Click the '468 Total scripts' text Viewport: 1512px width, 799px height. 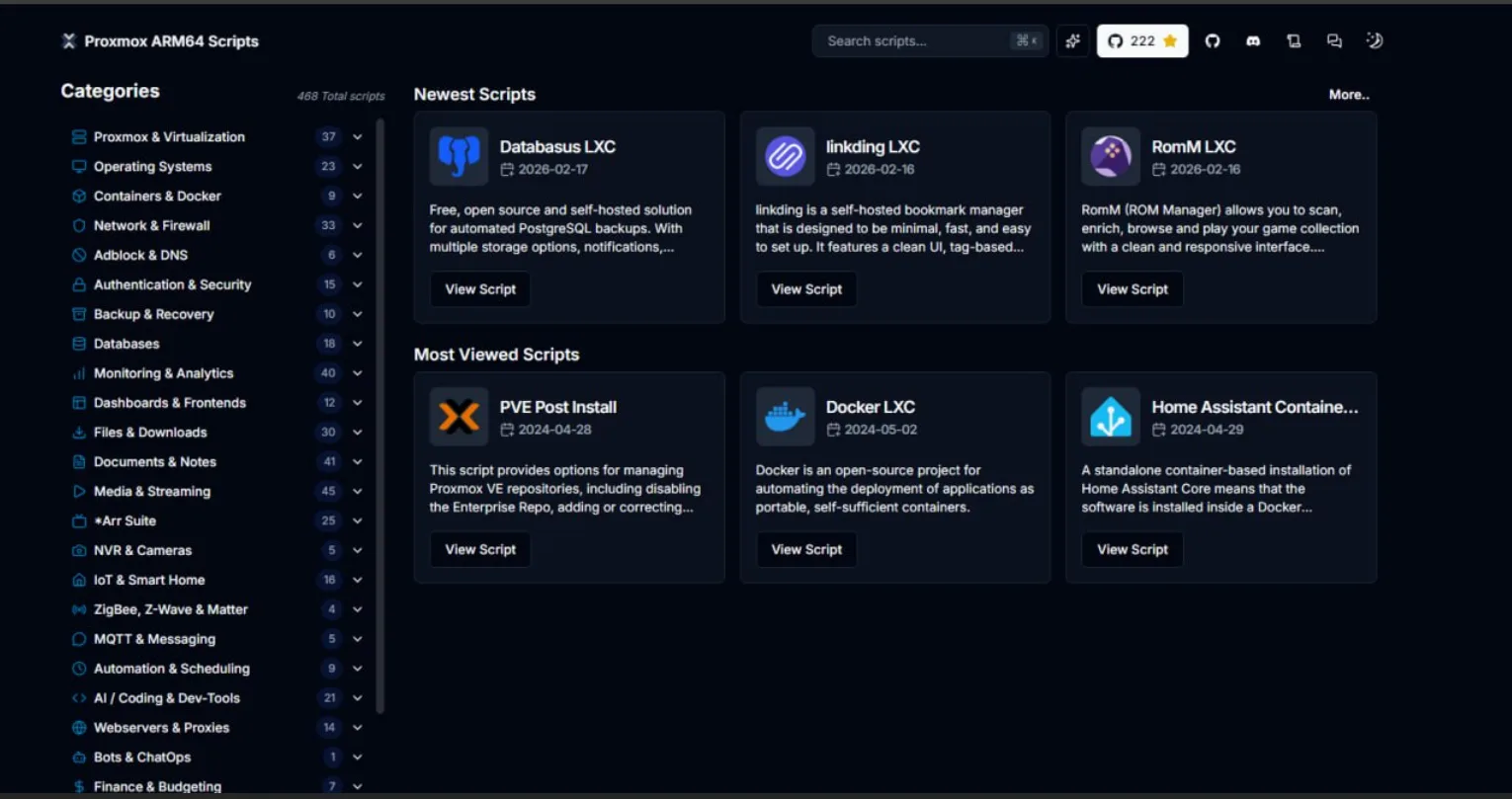click(341, 96)
